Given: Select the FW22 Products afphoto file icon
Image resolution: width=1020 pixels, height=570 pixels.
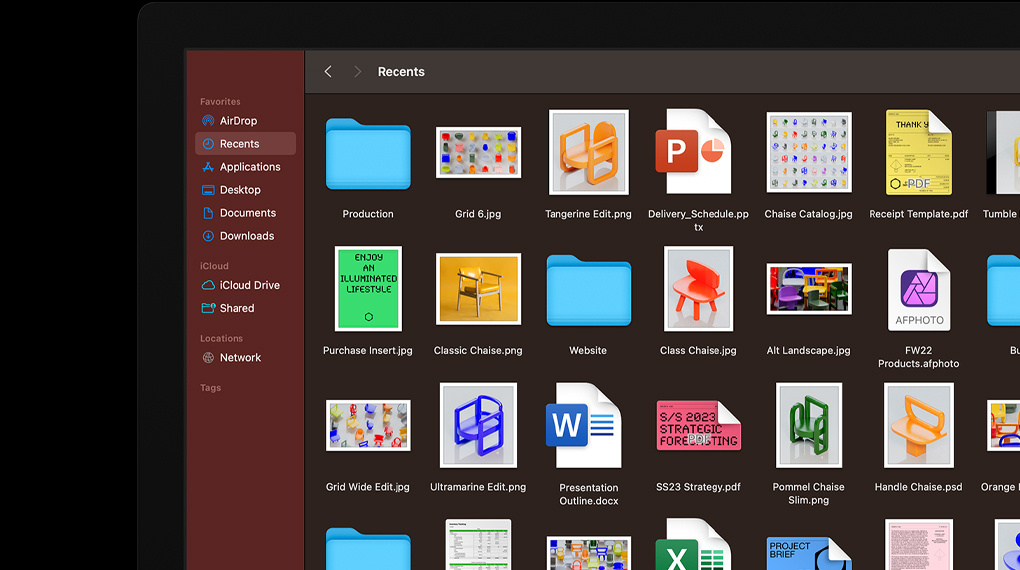Looking at the screenshot, I should [918, 290].
